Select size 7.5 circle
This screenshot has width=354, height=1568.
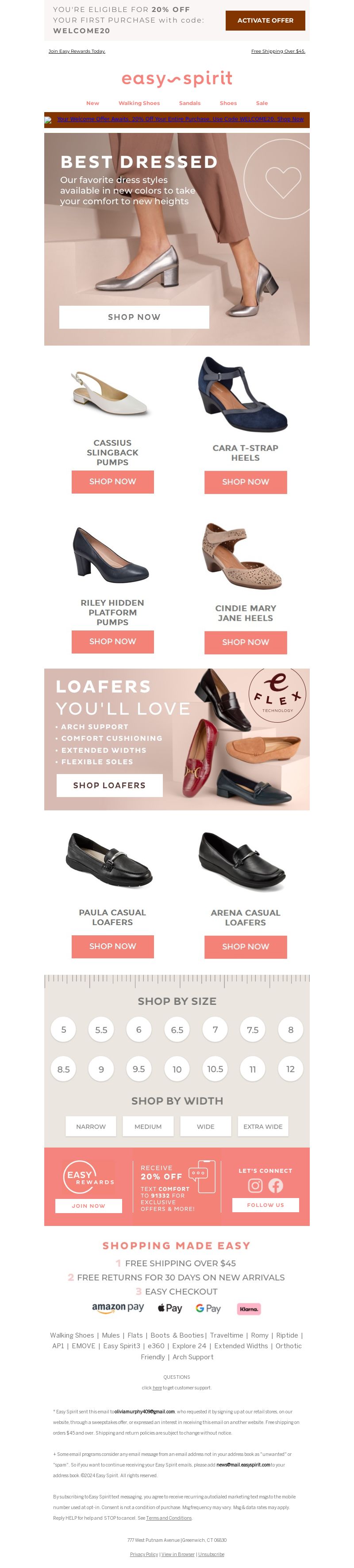pos(252,1029)
